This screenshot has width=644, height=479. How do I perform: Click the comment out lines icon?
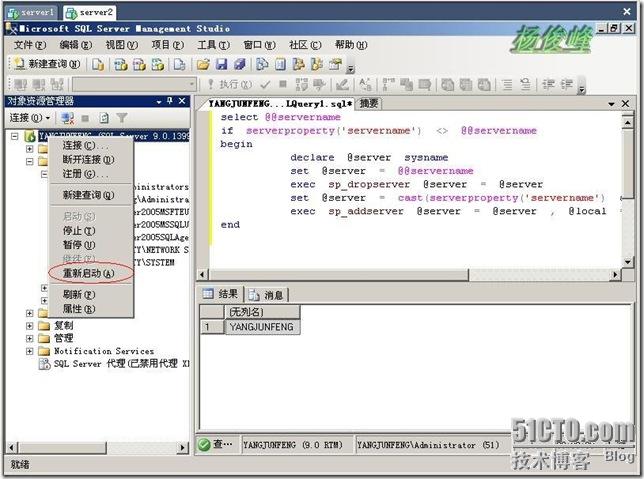tap(508, 85)
